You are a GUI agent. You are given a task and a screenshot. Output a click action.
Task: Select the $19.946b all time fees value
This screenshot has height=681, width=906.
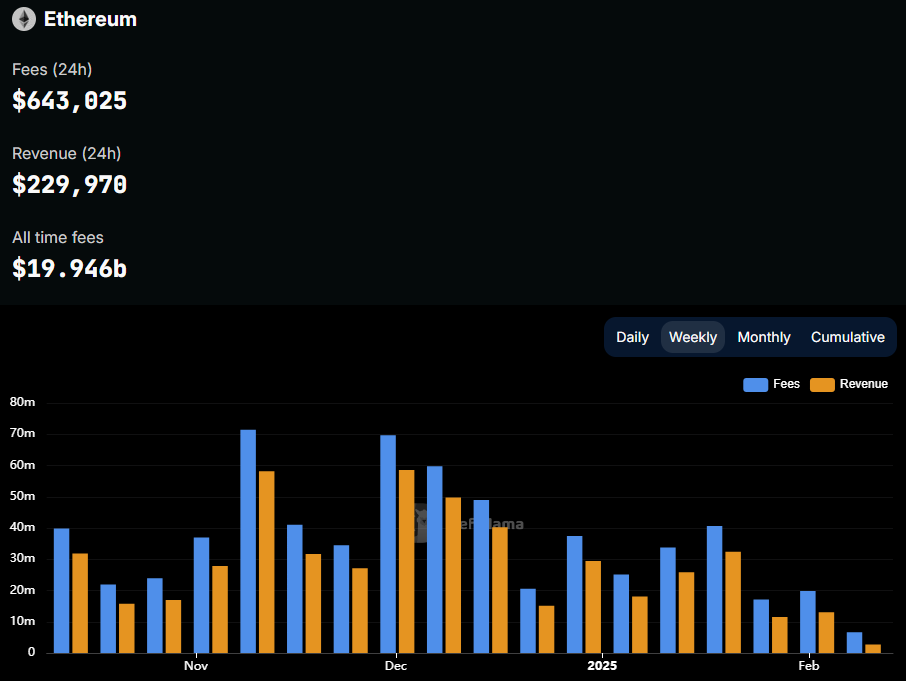[69, 269]
